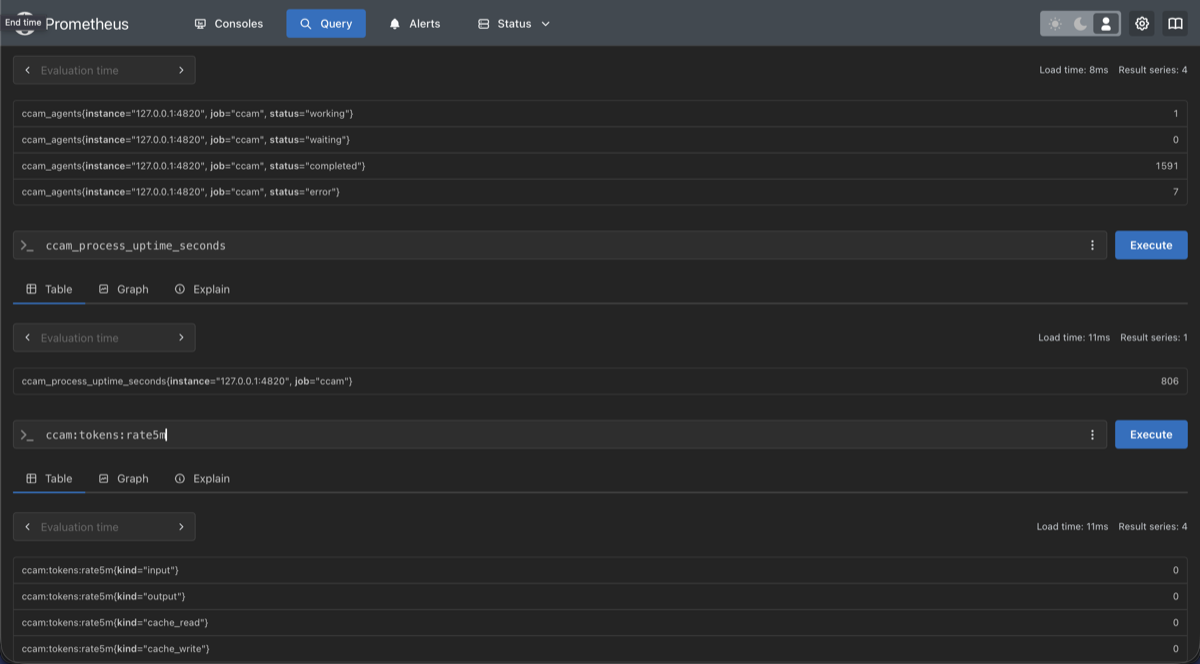The height and width of the screenshot is (664, 1200).
Task: Click rate5m row with kind="output"
Action: click(x=600, y=596)
